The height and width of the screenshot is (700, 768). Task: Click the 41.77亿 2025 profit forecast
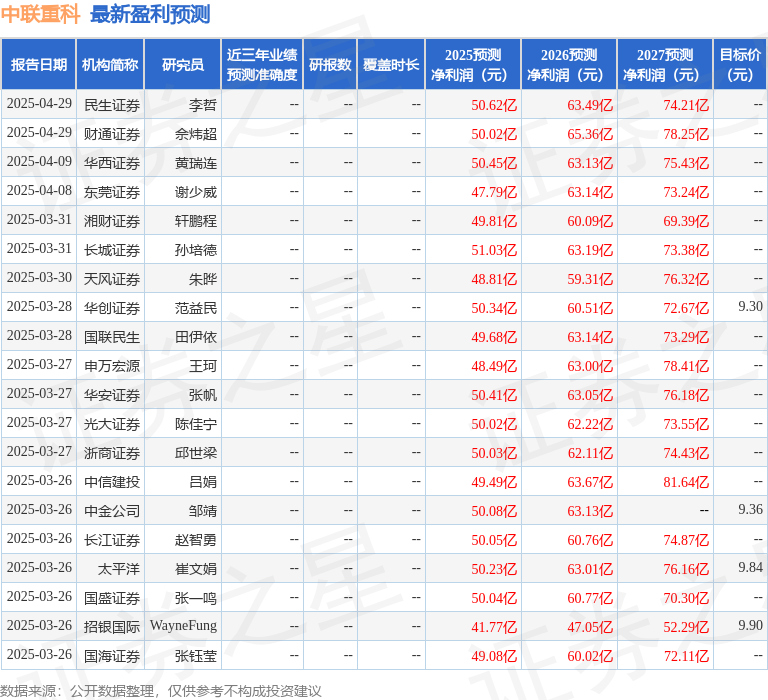494,626
